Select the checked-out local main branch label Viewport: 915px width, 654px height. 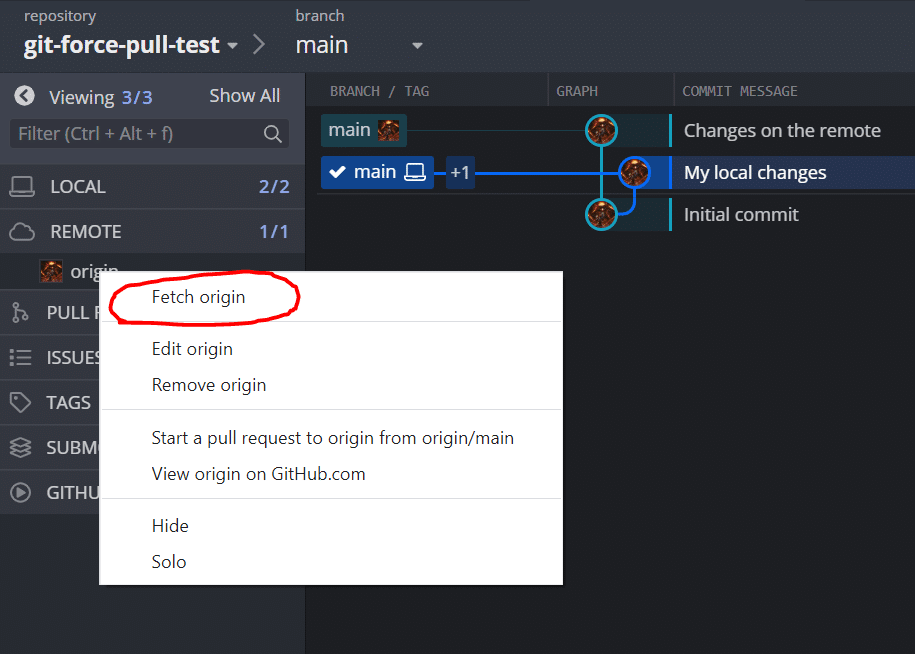(377, 172)
